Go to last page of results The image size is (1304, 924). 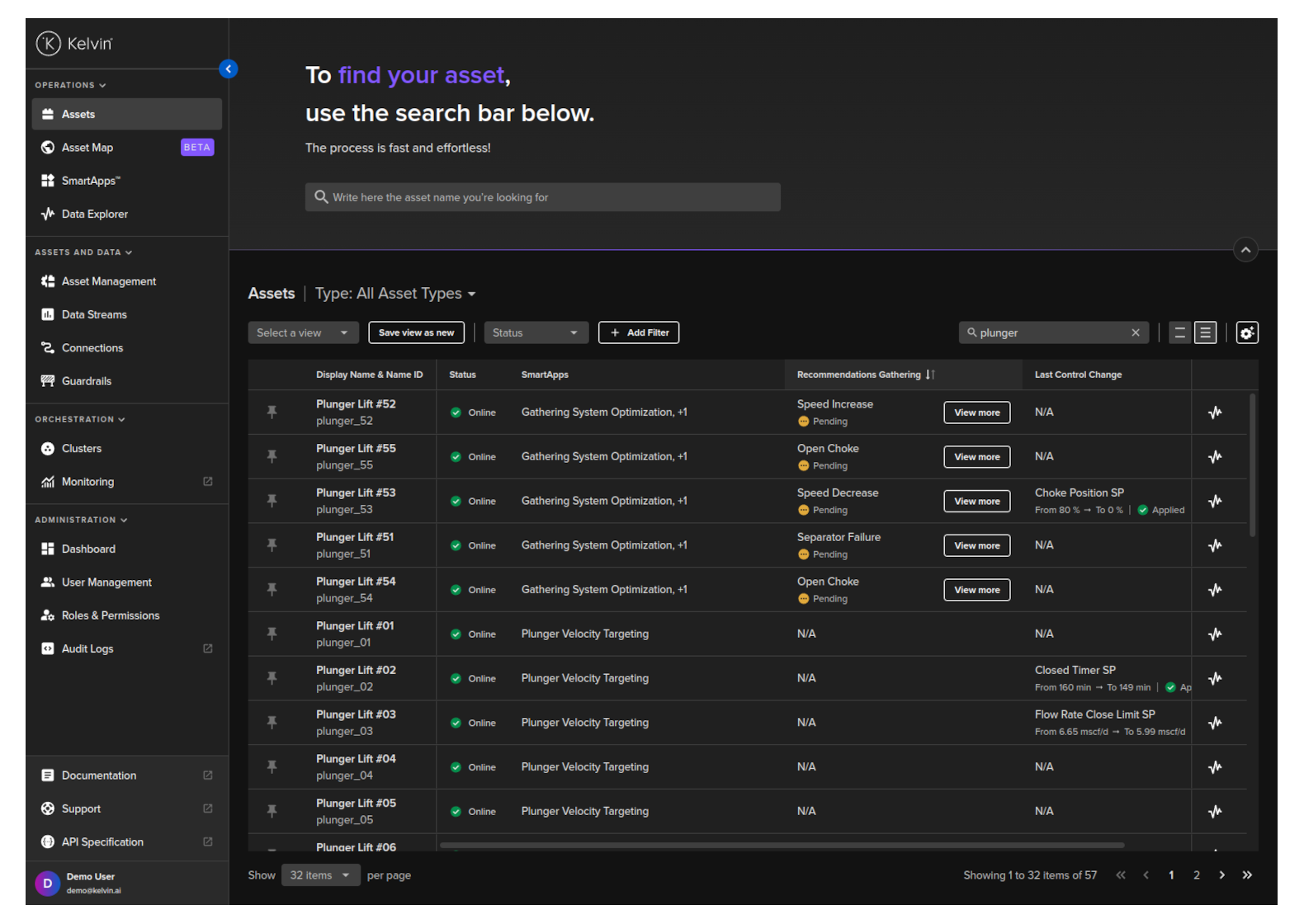click(x=1247, y=875)
